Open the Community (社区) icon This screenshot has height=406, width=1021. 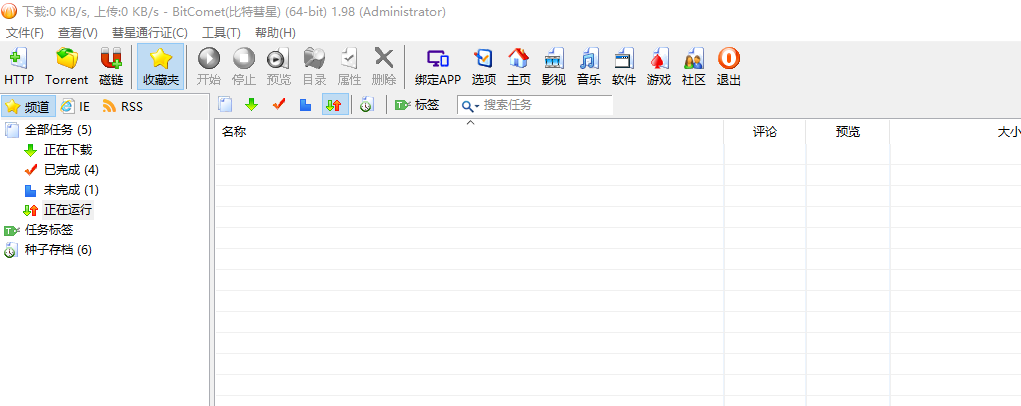693,66
